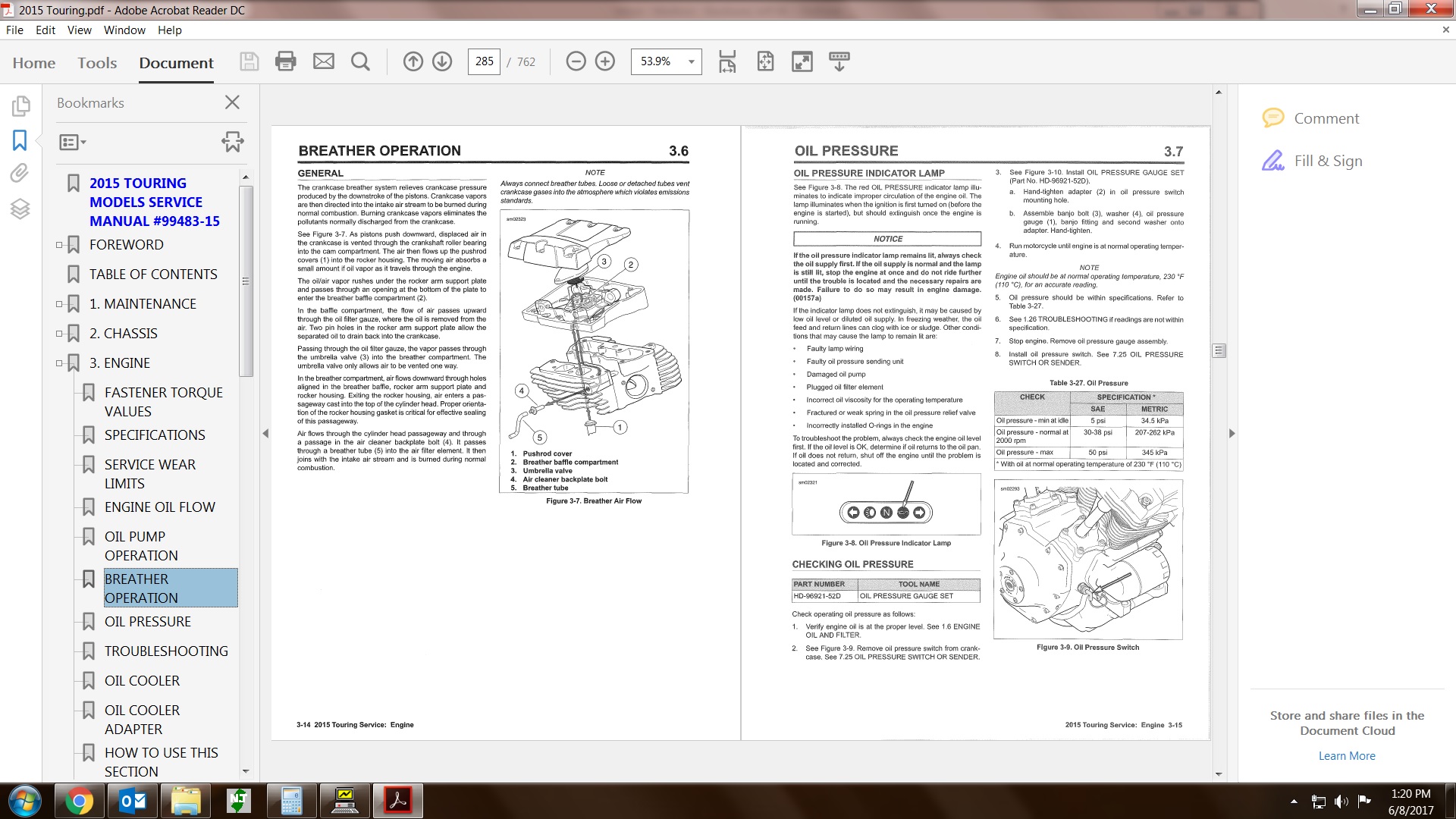Click the page number input field

point(484,61)
